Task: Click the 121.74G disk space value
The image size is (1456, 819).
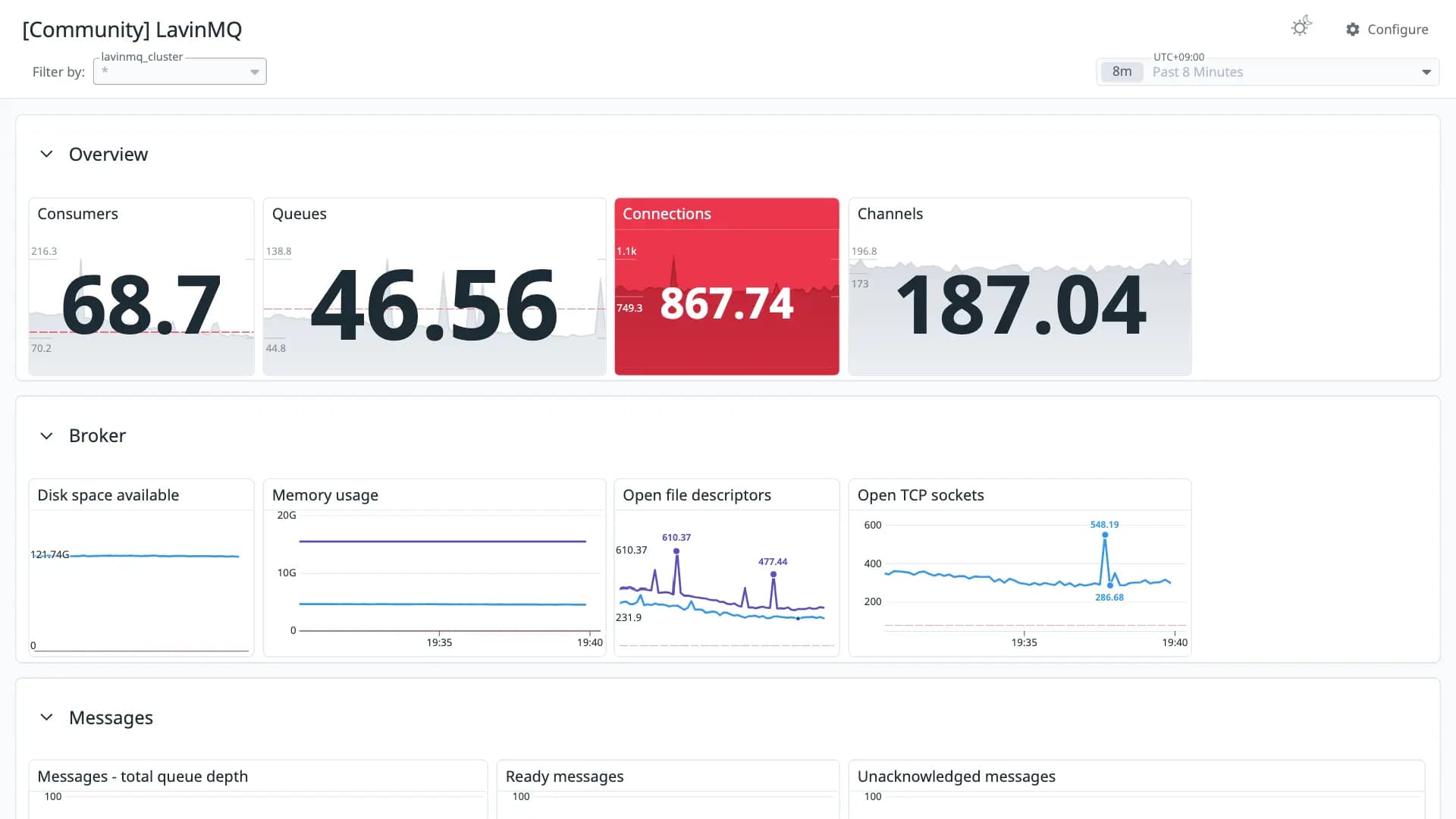Action: (49, 554)
